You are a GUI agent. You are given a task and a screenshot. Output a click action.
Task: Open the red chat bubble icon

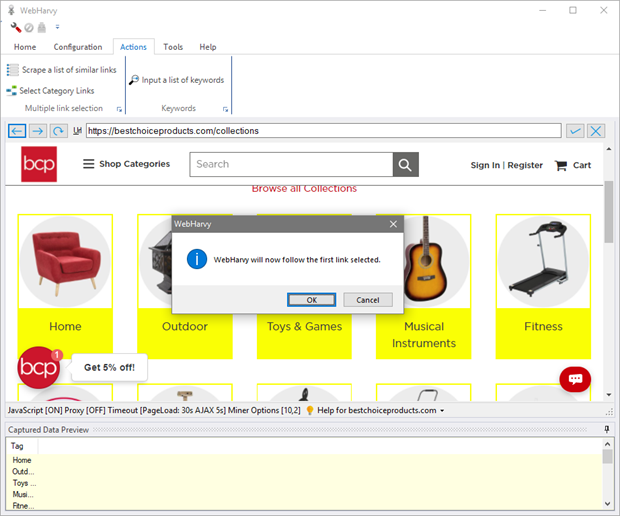point(574,379)
